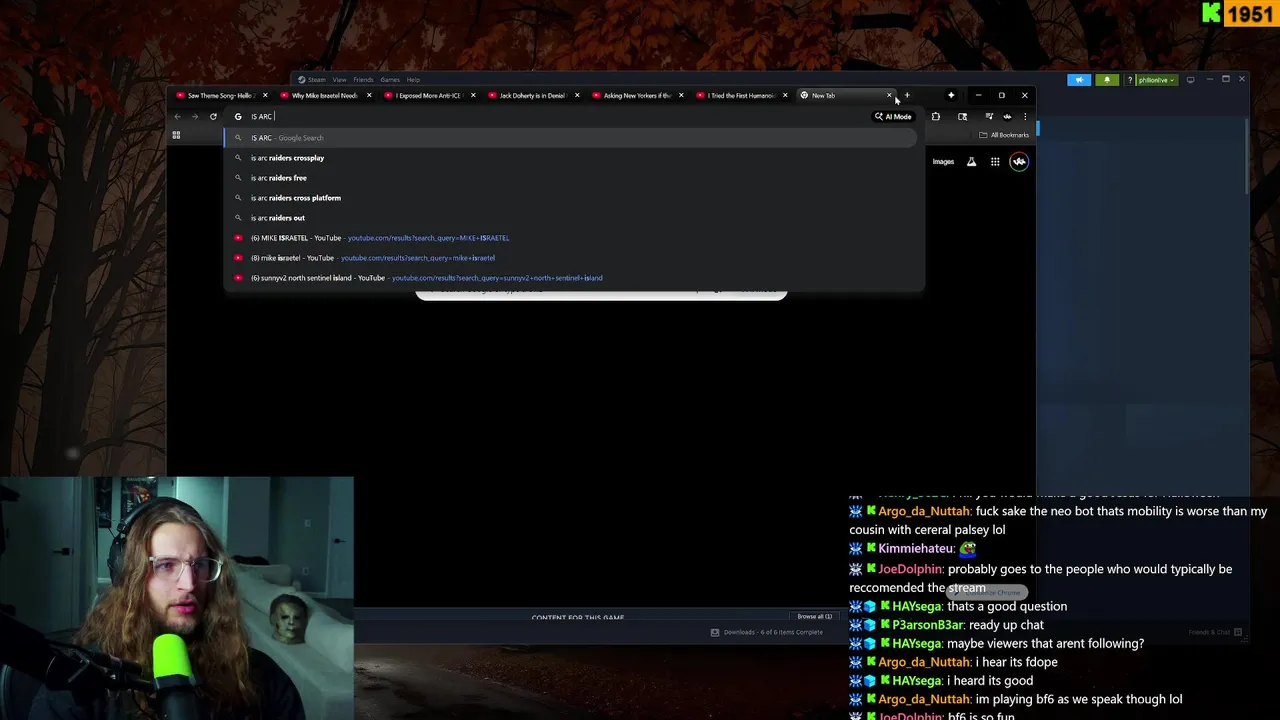Image resolution: width=1280 pixels, height=720 pixels.
Task: Choose 'is arc raiders out' suggestion
Action: pos(570,218)
